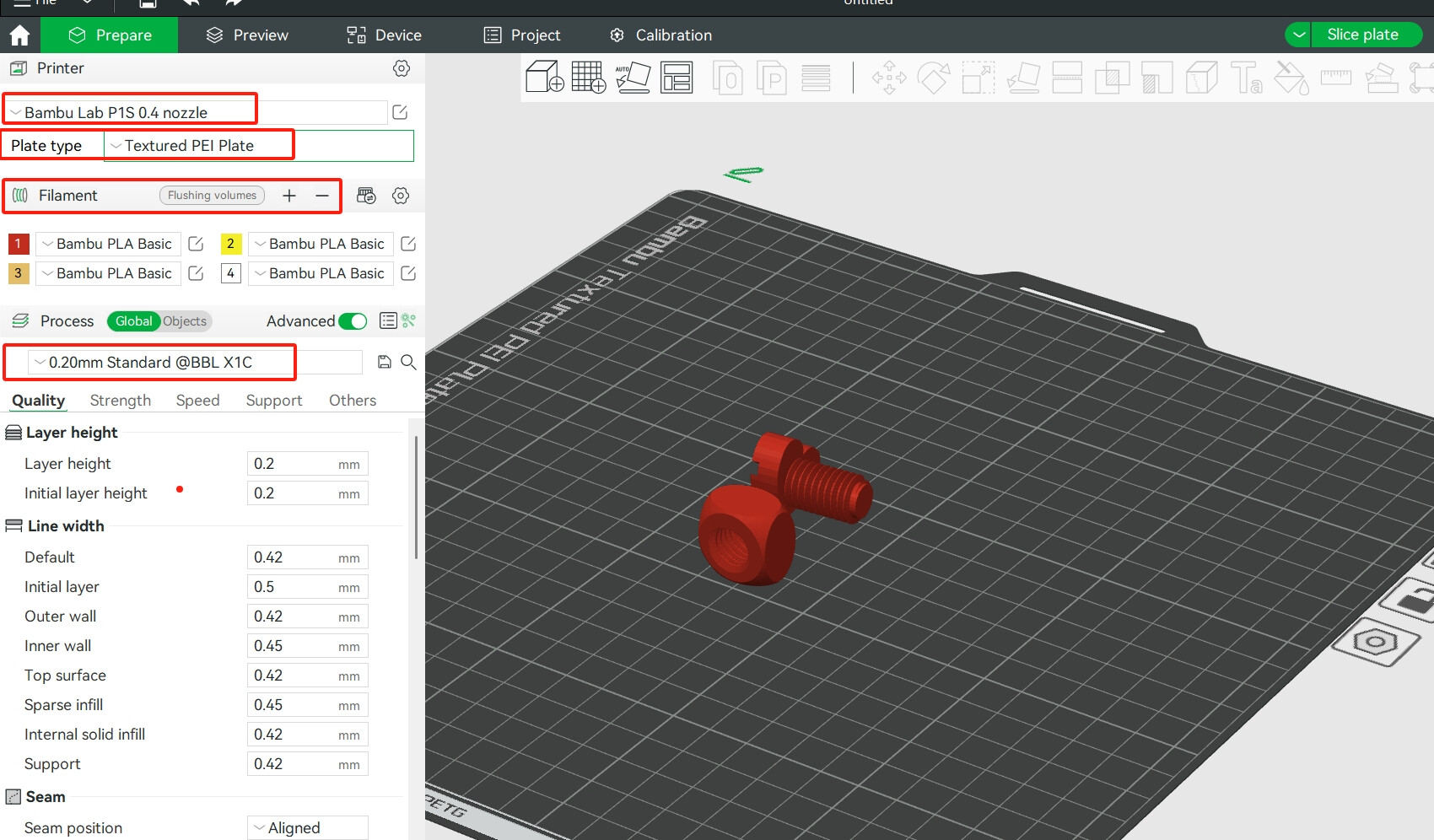Select the Move tool
Viewport: 1434px width, 840px height.
[x=889, y=78]
